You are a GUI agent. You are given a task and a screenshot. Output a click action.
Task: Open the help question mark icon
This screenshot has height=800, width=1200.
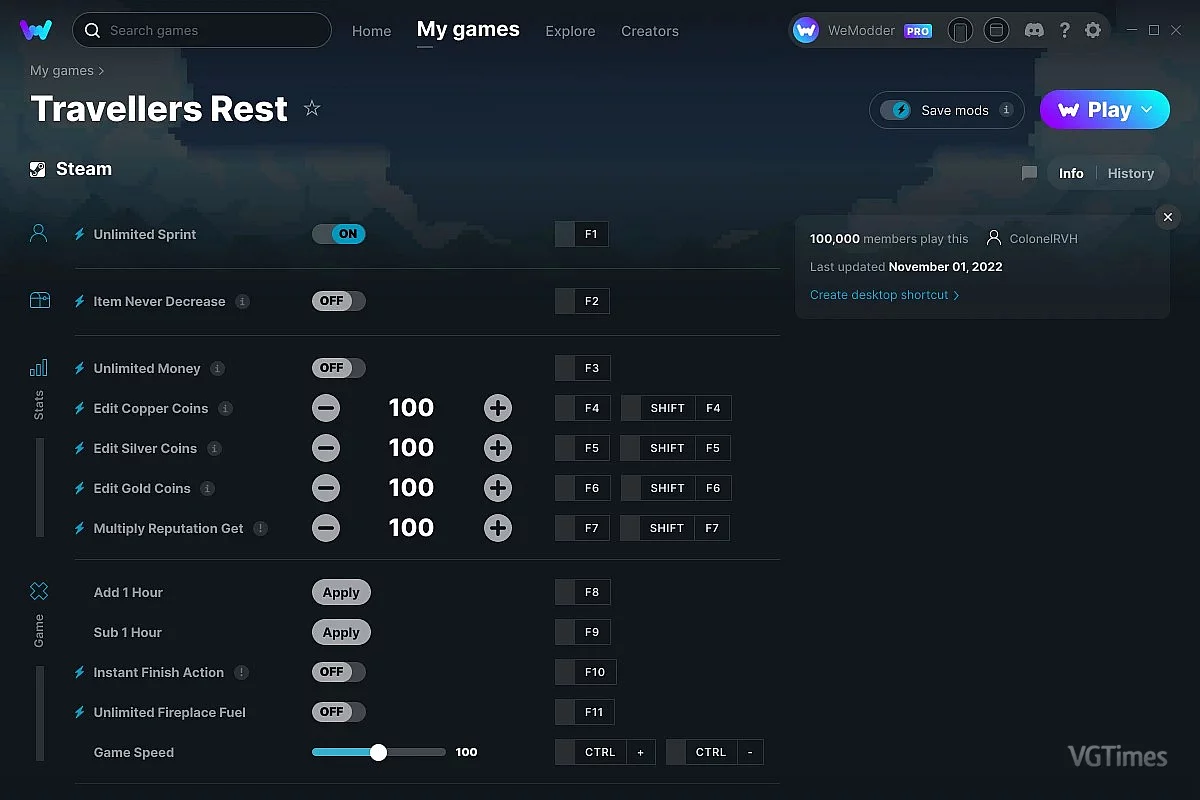1065,31
